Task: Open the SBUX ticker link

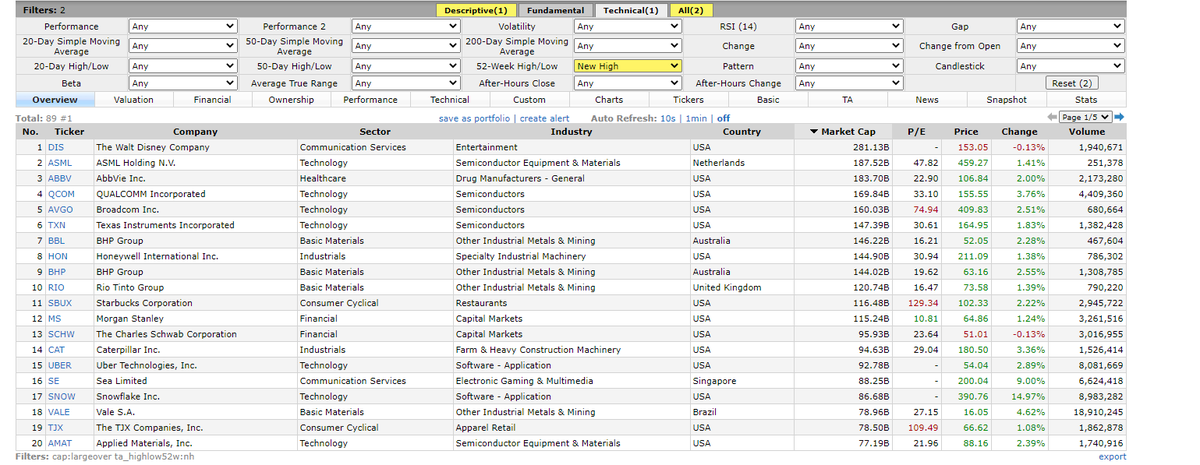Action: pos(60,303)
